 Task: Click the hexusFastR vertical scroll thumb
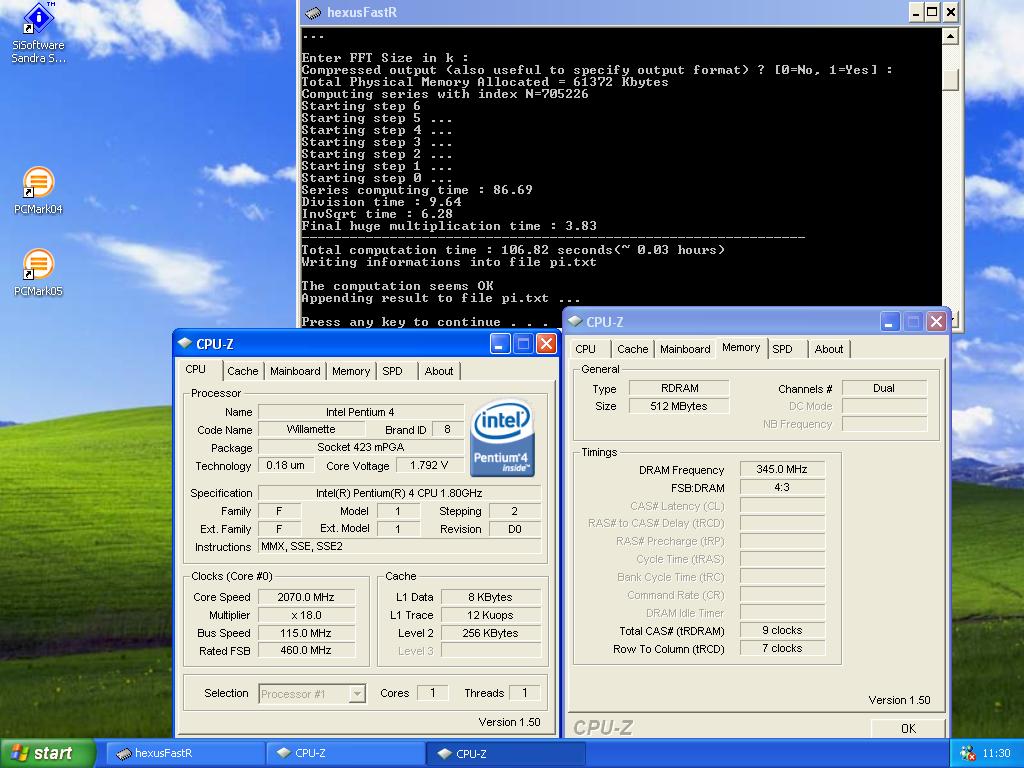click(950, 80)
